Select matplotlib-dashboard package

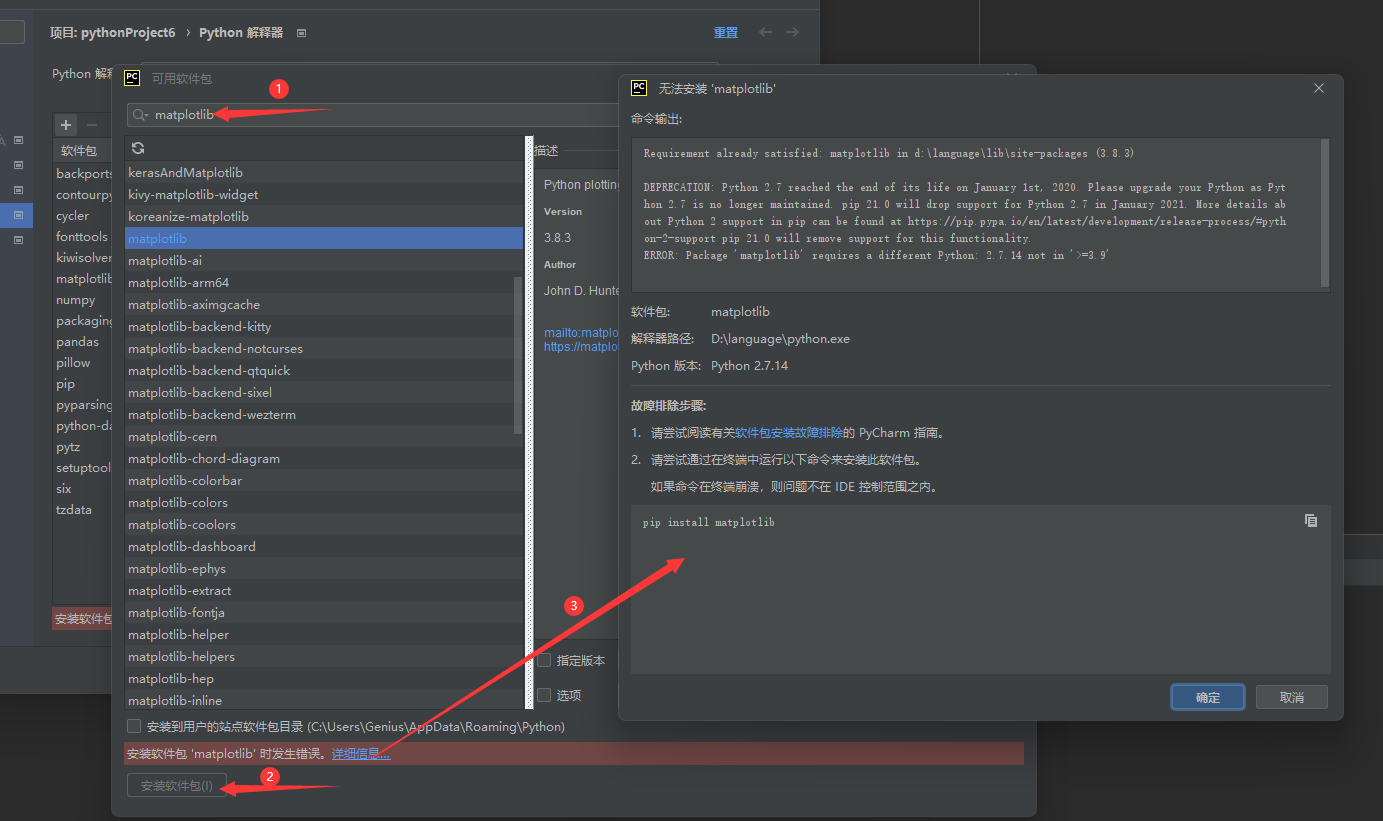[324, 546]
